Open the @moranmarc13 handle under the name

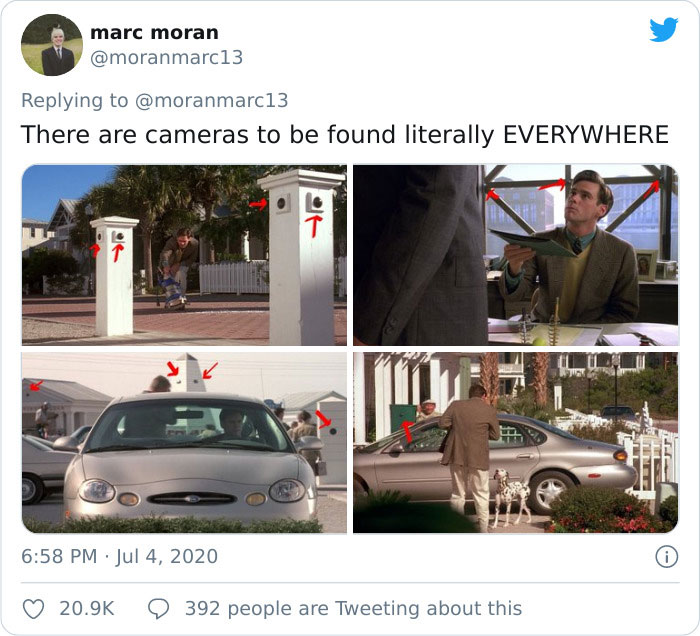[167, 58]
